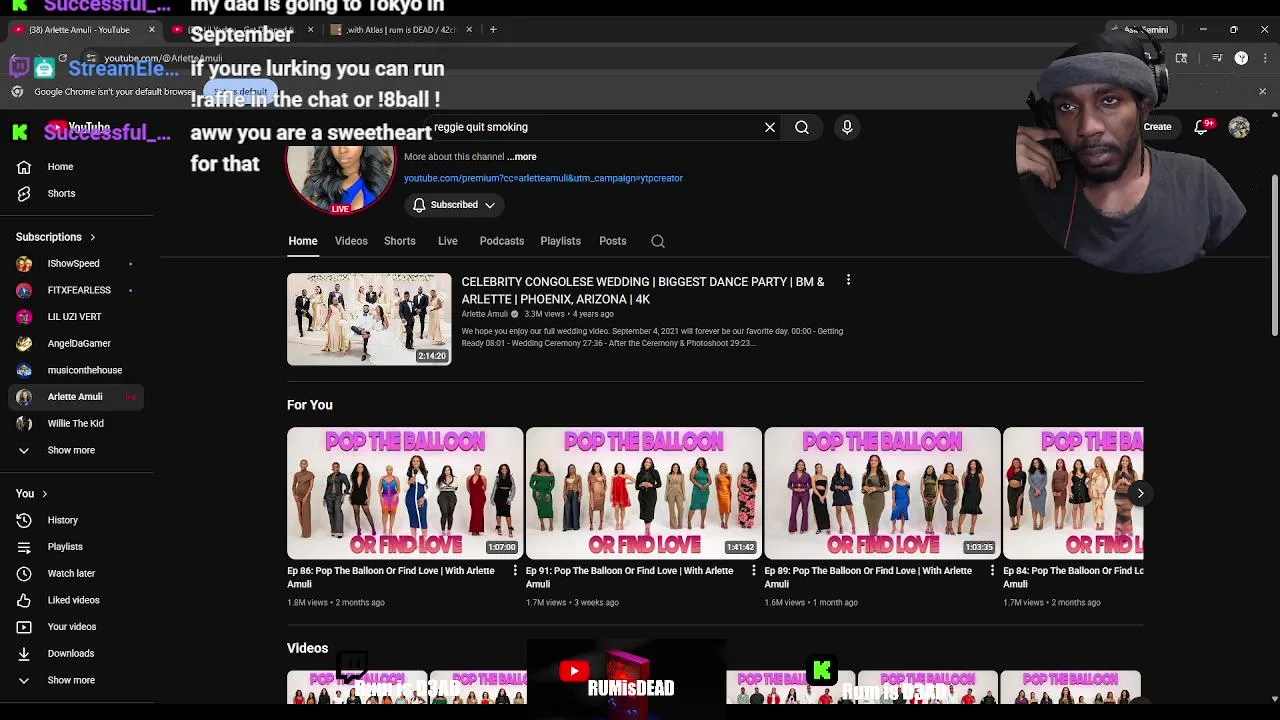Show more channels under subscriptions list
This screenshot has width=1280, height=720.
pyautogui.click(x=71, y=450)
